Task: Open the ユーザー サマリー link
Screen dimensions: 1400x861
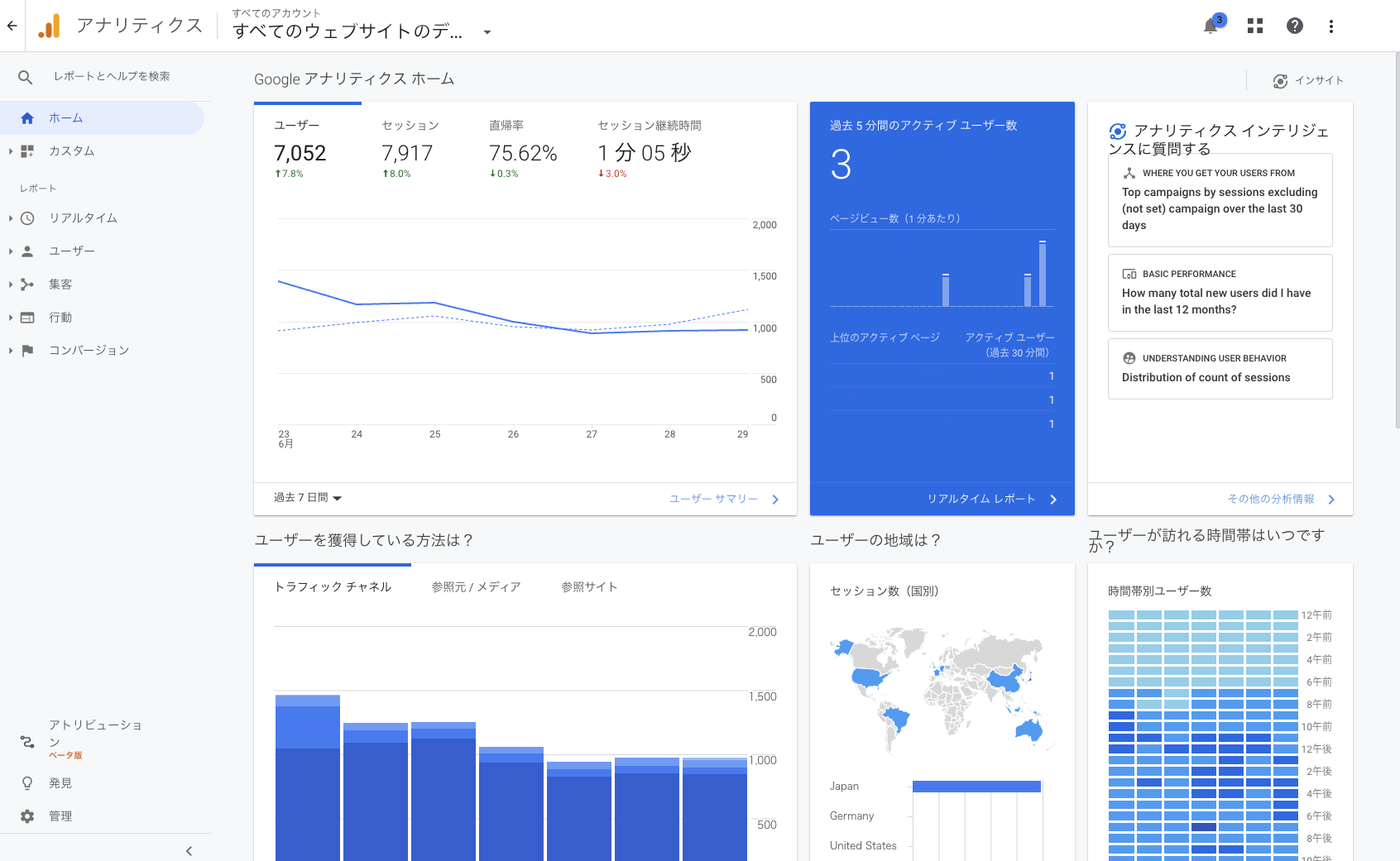Action: point(724,499)
